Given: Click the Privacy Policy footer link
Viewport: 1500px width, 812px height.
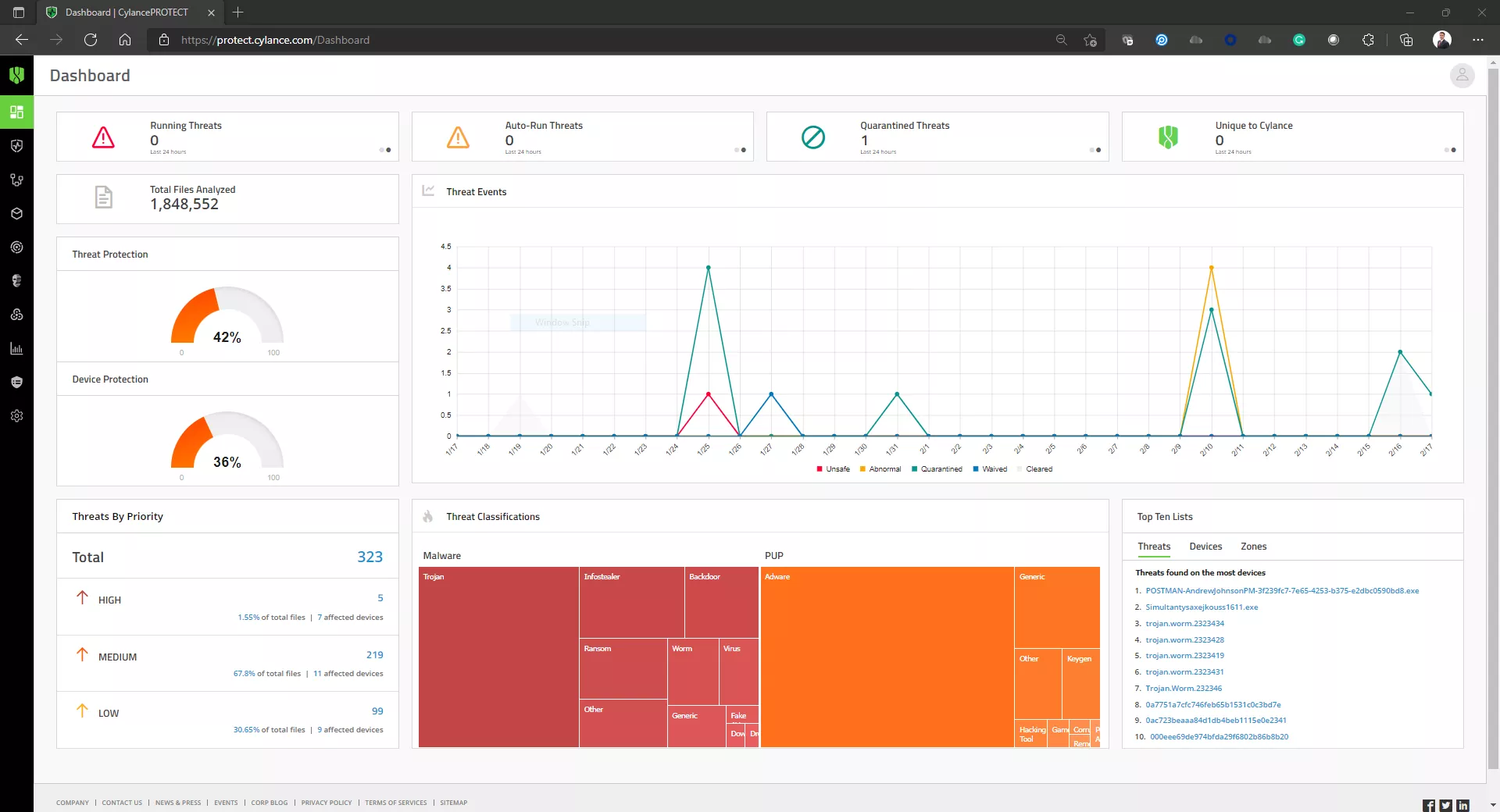Looking at the screenshot, I should pos(326,803).
